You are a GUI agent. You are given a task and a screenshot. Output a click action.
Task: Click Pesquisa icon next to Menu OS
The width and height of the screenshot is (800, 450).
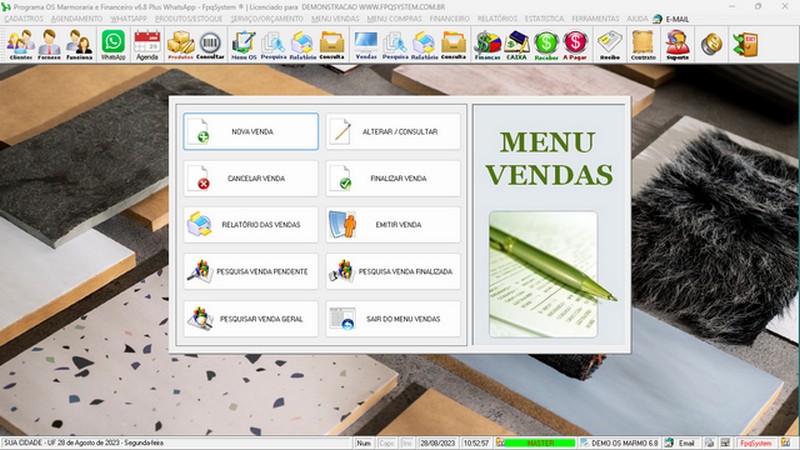[x=273, y=44]
